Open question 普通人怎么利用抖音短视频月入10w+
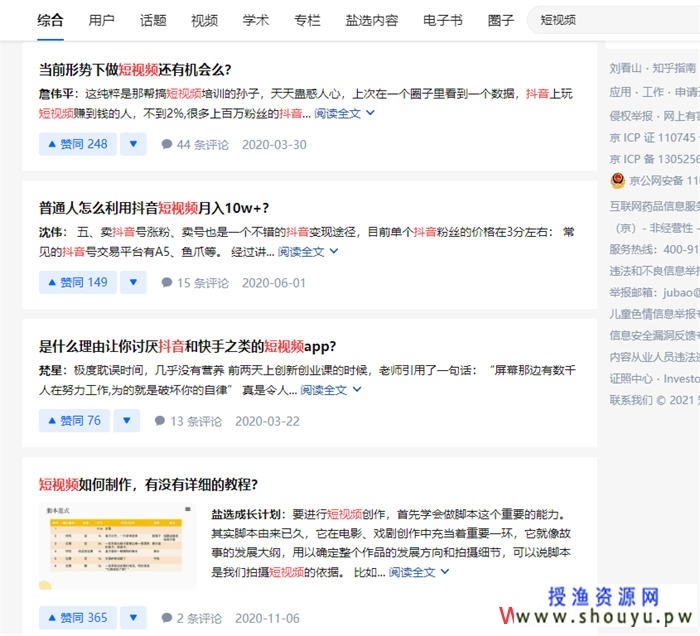This screenshot has width=700, height=636. click(154, 208)
